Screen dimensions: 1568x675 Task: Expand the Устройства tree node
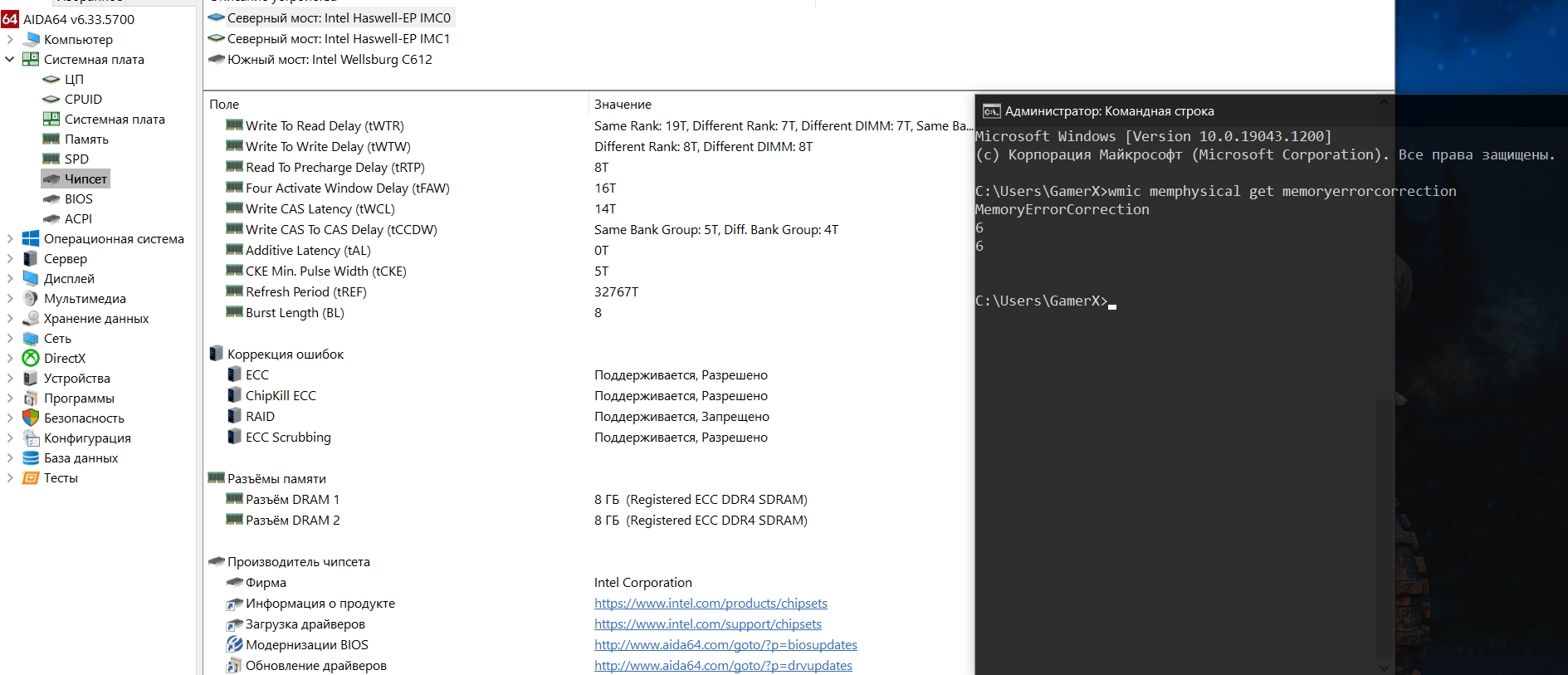pyautogui.click(x=10, y=378)
